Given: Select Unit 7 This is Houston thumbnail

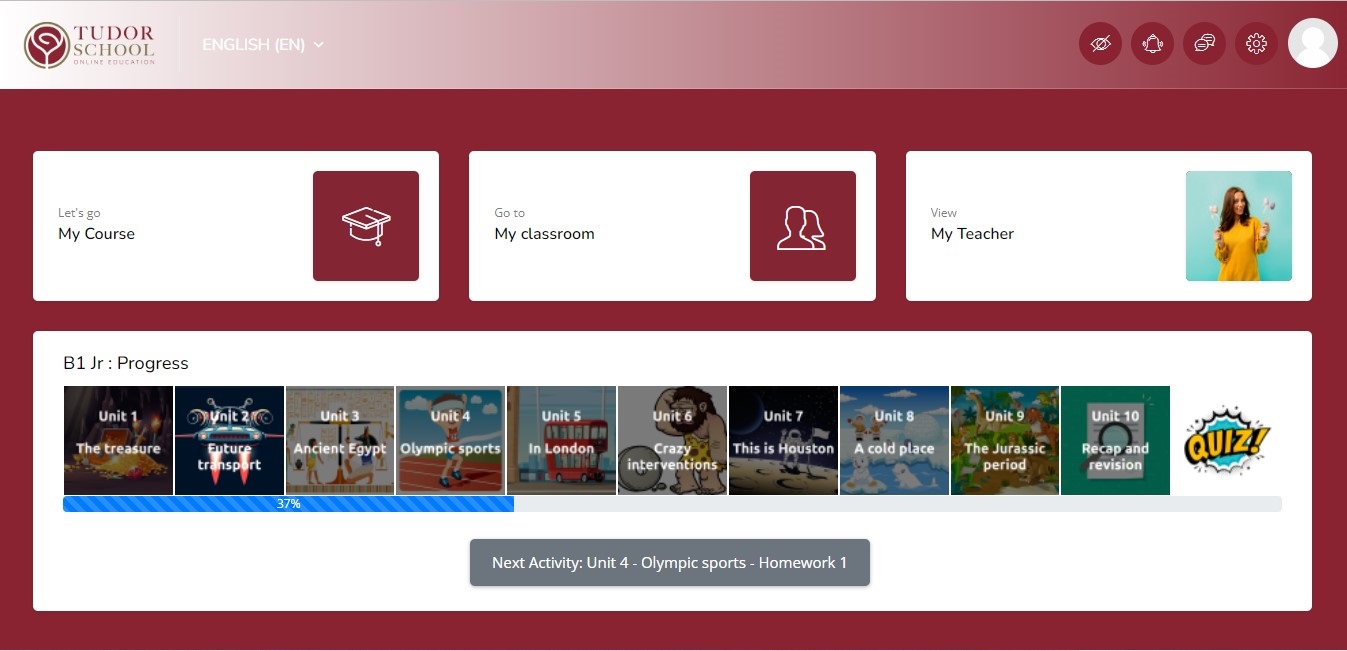Looking at the screenshot, I should (x=783, y=440).
